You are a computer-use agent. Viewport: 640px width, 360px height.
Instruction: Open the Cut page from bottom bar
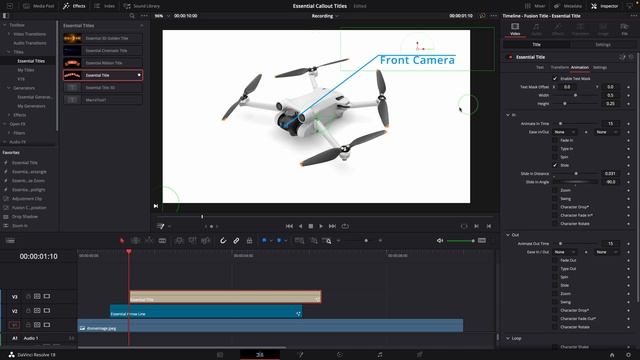(220, 355)
